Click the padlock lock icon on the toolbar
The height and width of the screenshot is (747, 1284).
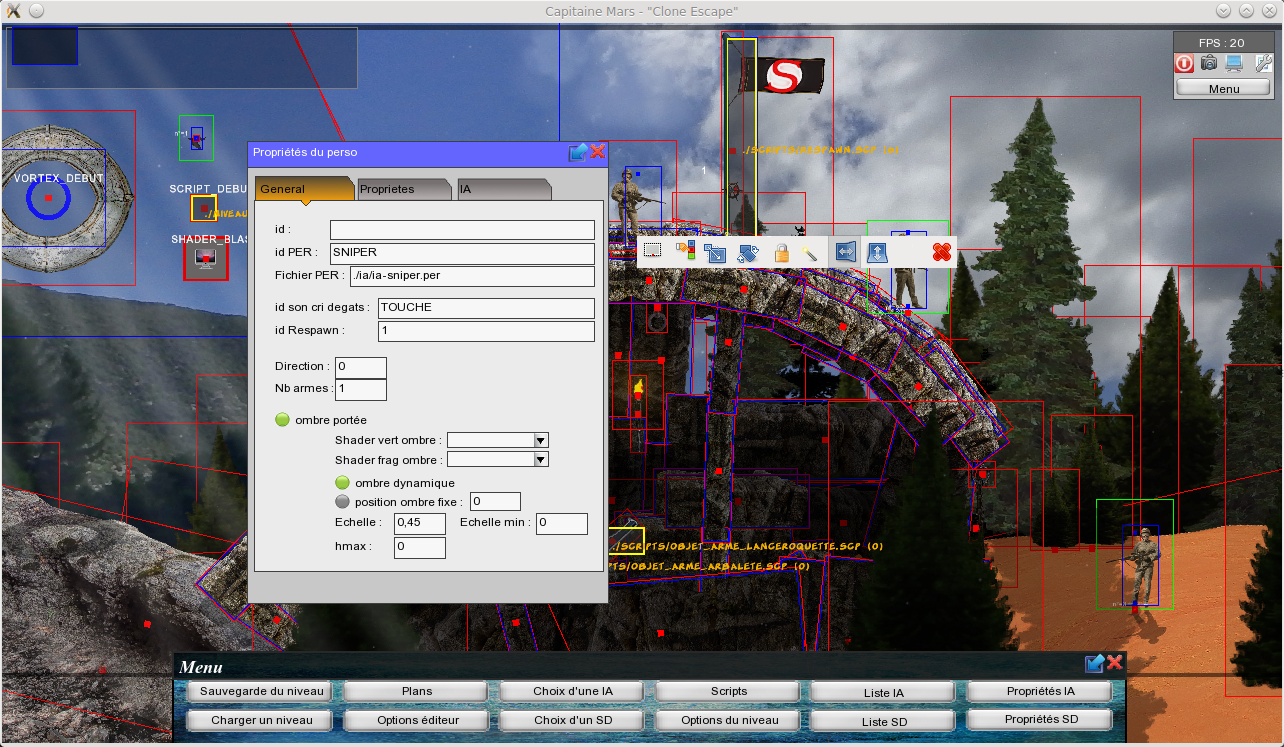click(781, 252)
